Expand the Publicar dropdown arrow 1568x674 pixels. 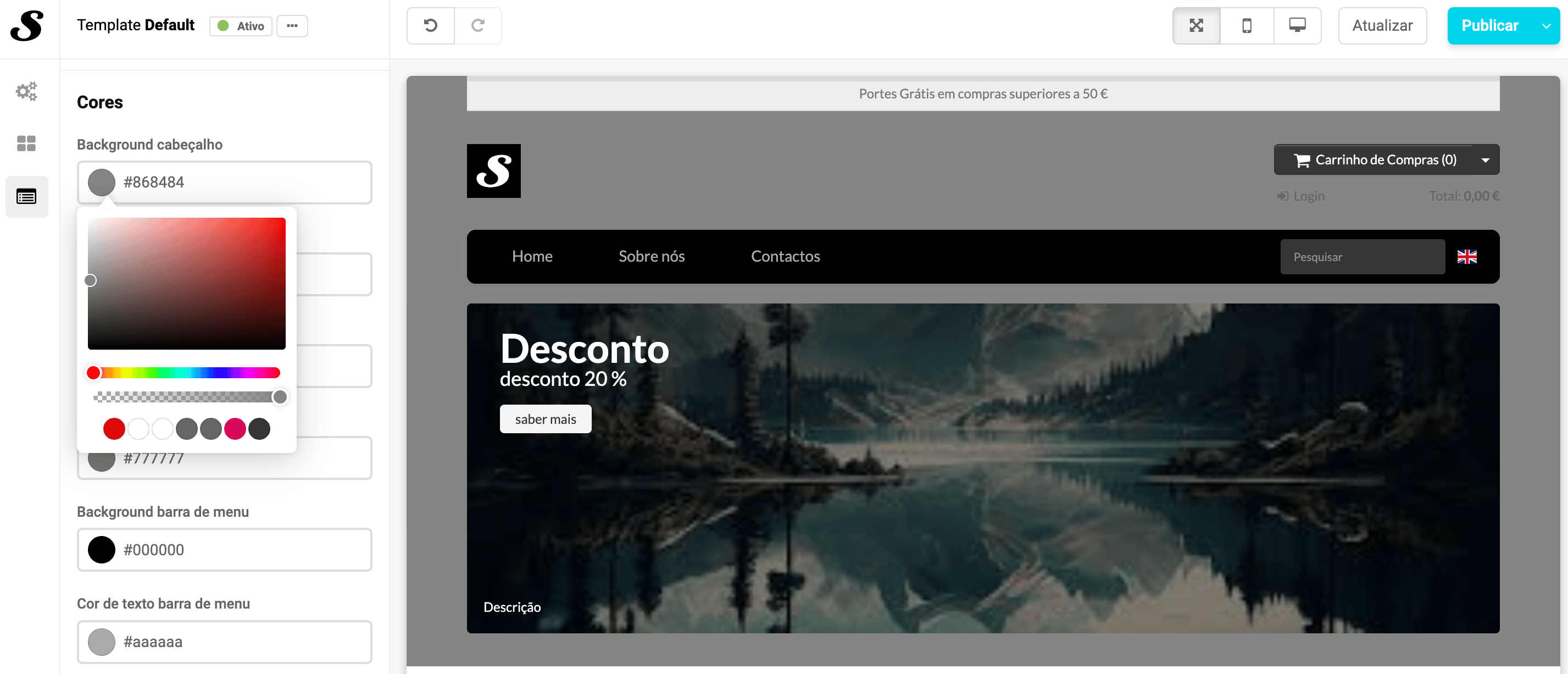pos(1546,26)
